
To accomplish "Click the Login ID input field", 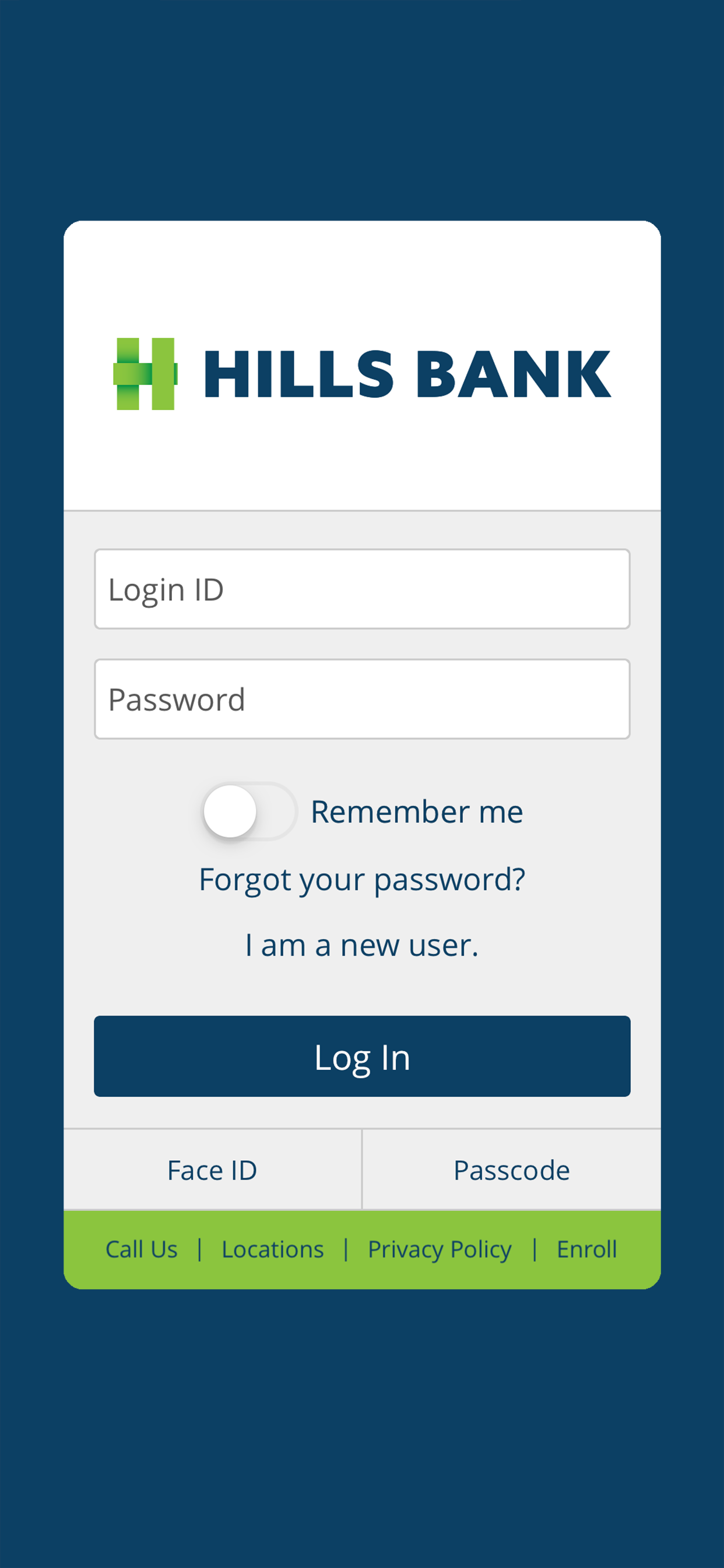I will pyautogui.click(x=361, y=589).
